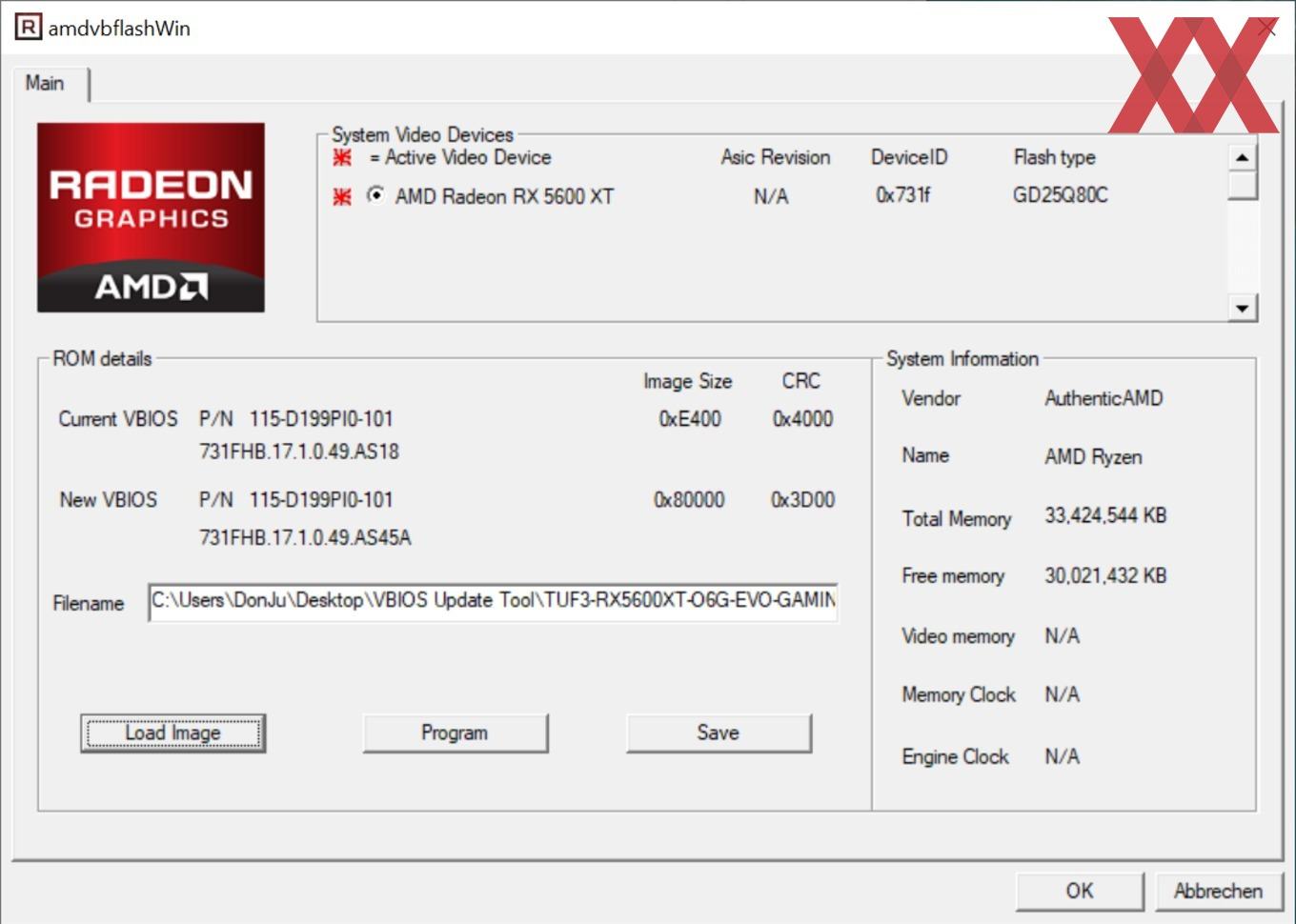
Task: Click the System Video Devices group title
Action: tap(422, 135)
